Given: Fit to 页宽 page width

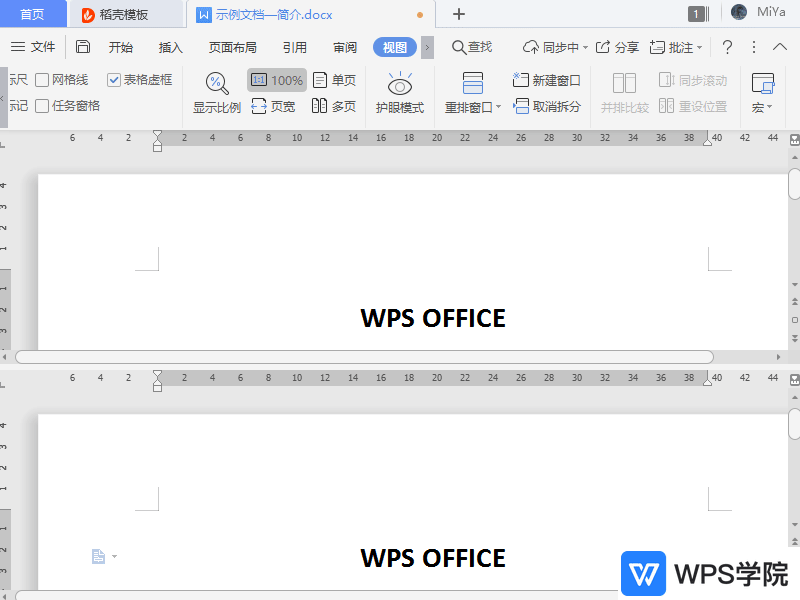Looking at the screenshot, I should [x=273, y=106].
